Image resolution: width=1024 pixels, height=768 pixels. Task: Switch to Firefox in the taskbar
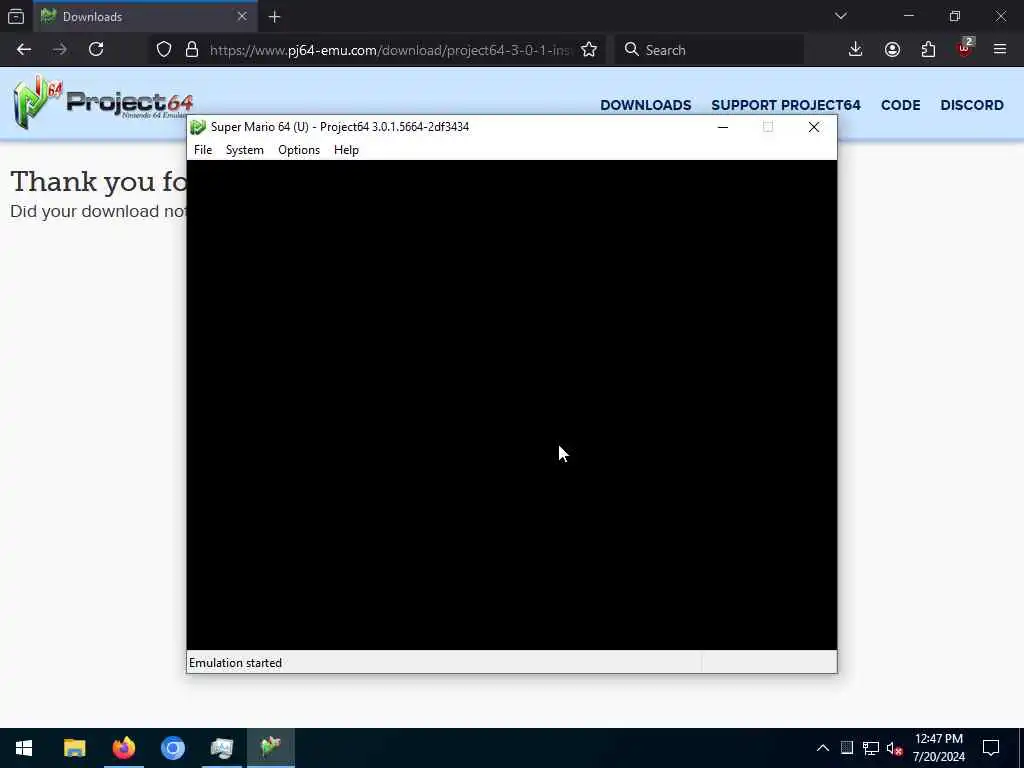(123, 748)
